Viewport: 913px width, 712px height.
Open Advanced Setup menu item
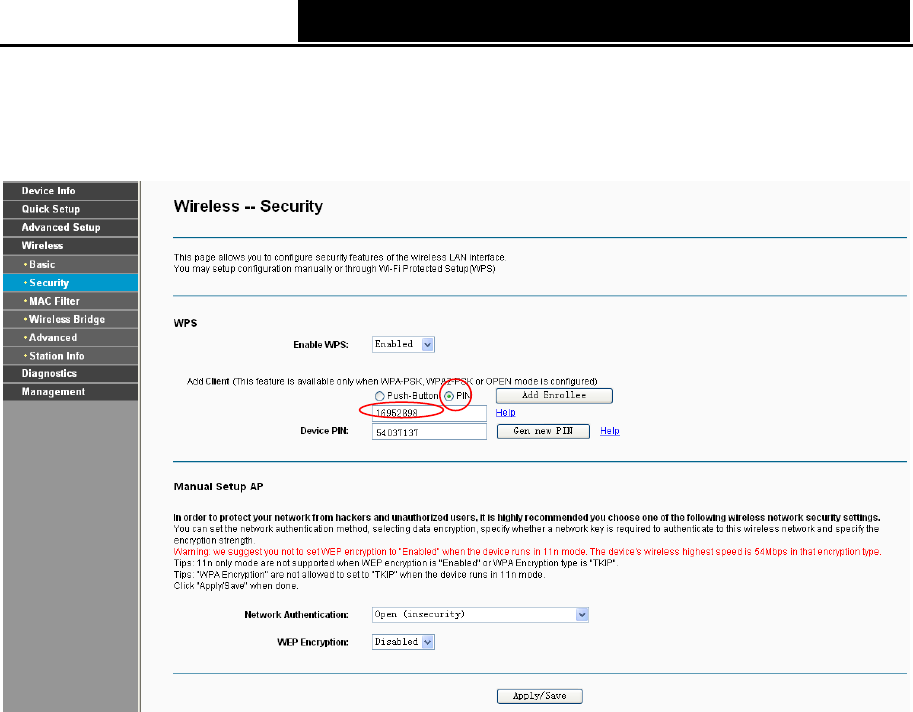point(70,228)
